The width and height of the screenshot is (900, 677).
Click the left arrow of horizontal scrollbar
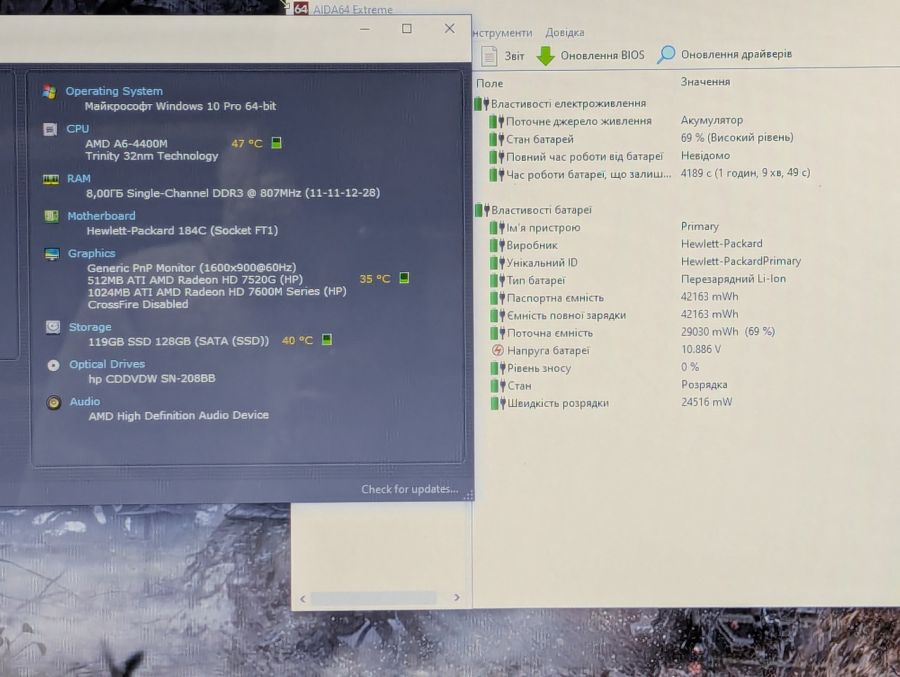(x=303, y=599)
